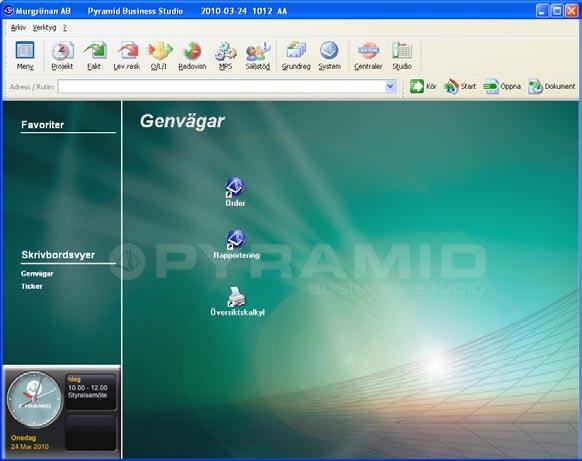
Task: Click the Dokument button
Action: point(552,86)
